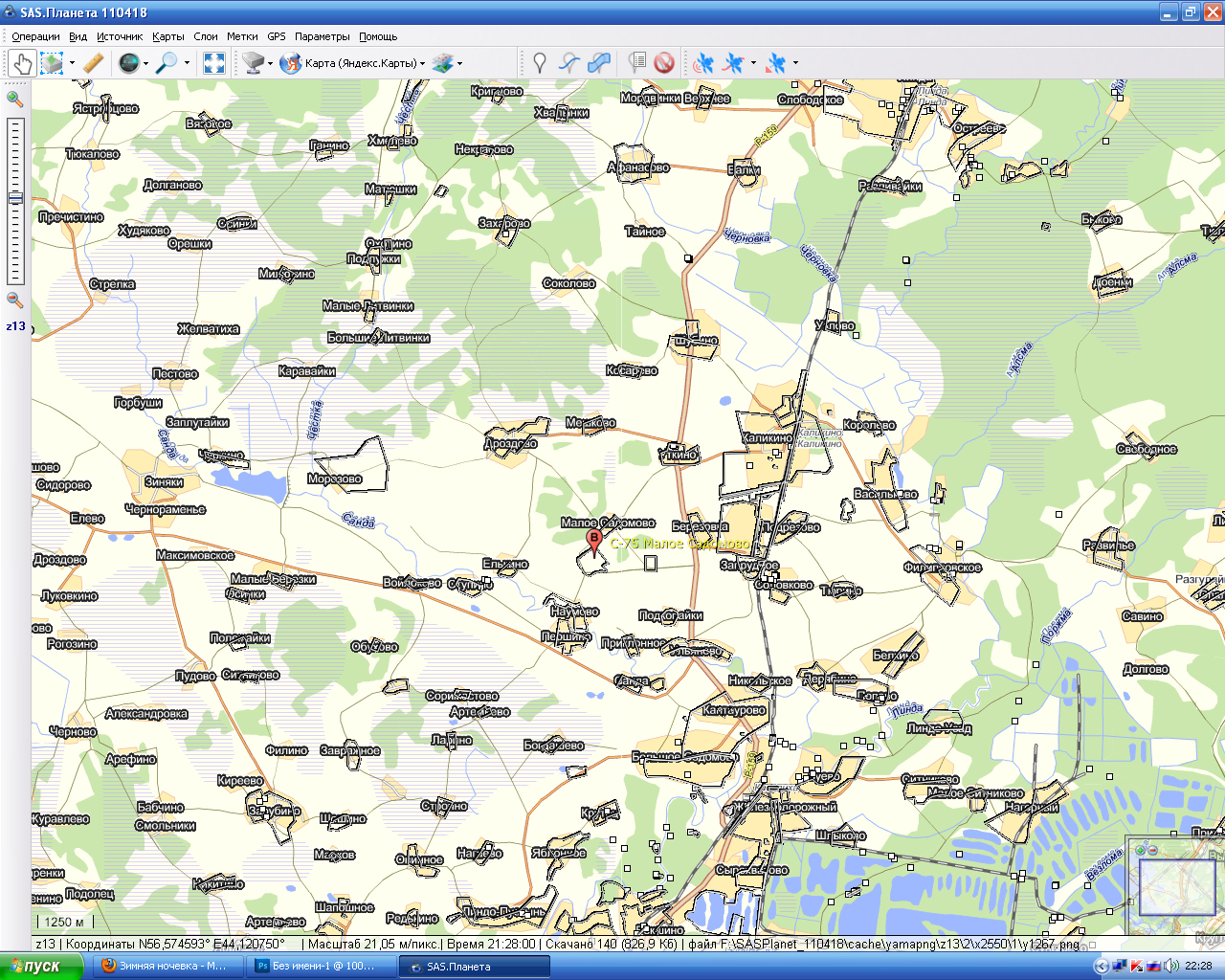Image resolution: width=1225 pixels, height=980 pixels.
Task: Toggle GPS track recording button
Action: point(733,63)
